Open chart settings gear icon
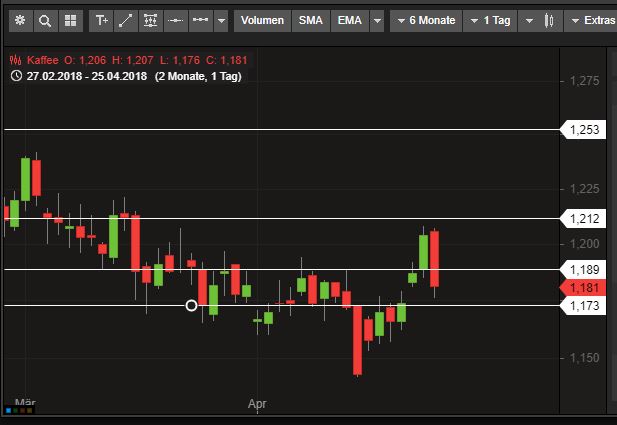 pos(20,20)
